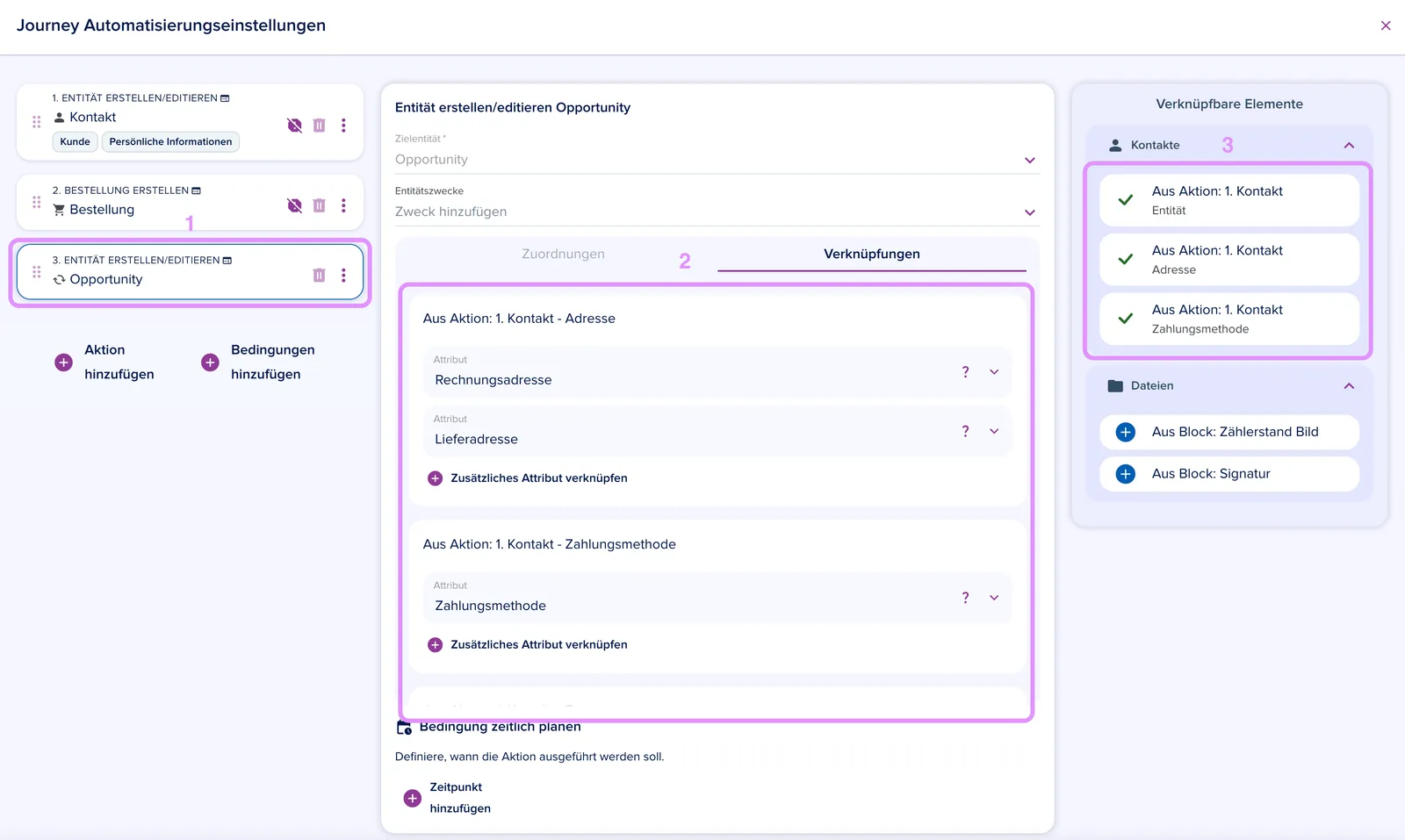Open the three-dot menu on Opportunity card
Viewport: 1405px width, 840px height.
[343, 276]
